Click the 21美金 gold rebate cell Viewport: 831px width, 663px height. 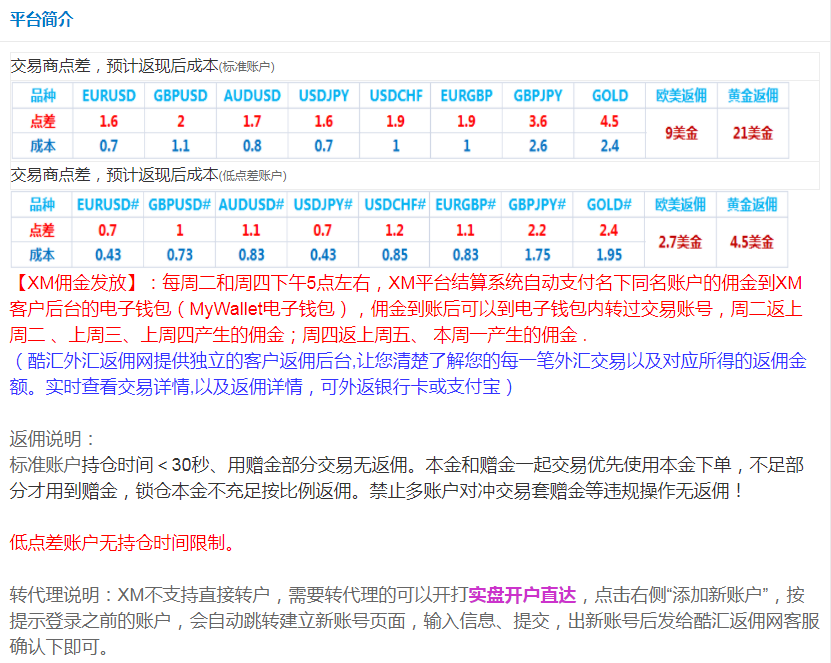pos(753,133)
